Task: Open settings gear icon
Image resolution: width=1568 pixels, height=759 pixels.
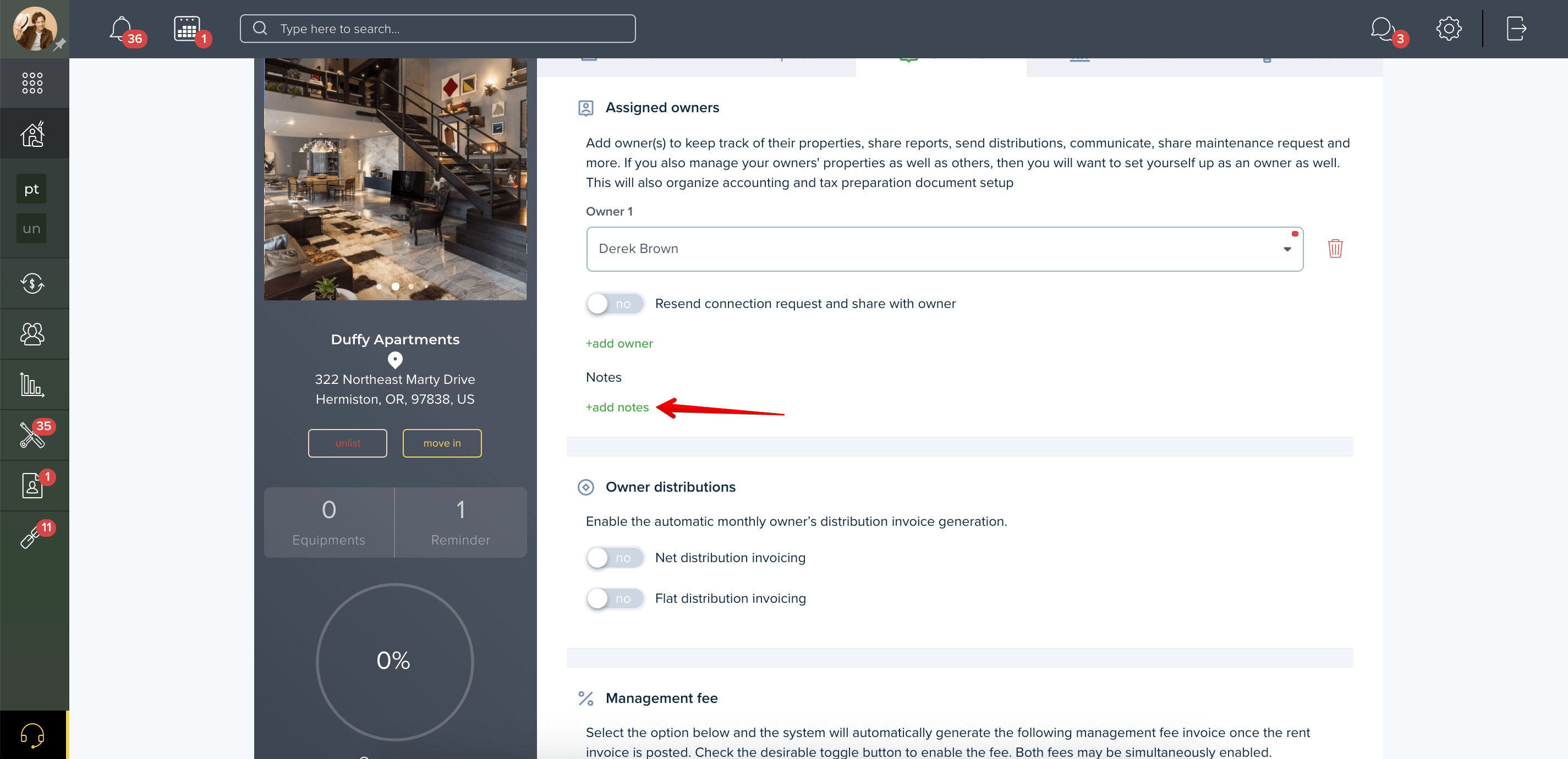Action: (1449, 28)
